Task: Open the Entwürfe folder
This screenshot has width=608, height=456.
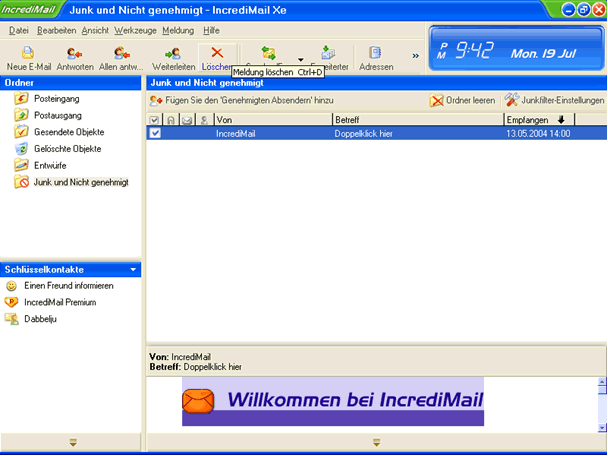Action: coord(50,166)
